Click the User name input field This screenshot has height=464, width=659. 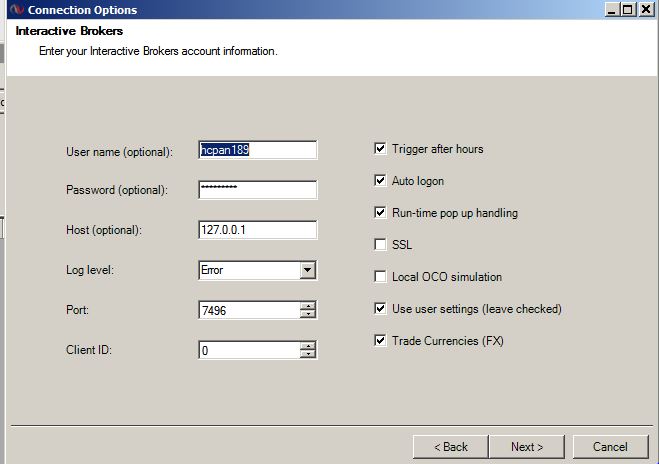(x=258, y=150)
